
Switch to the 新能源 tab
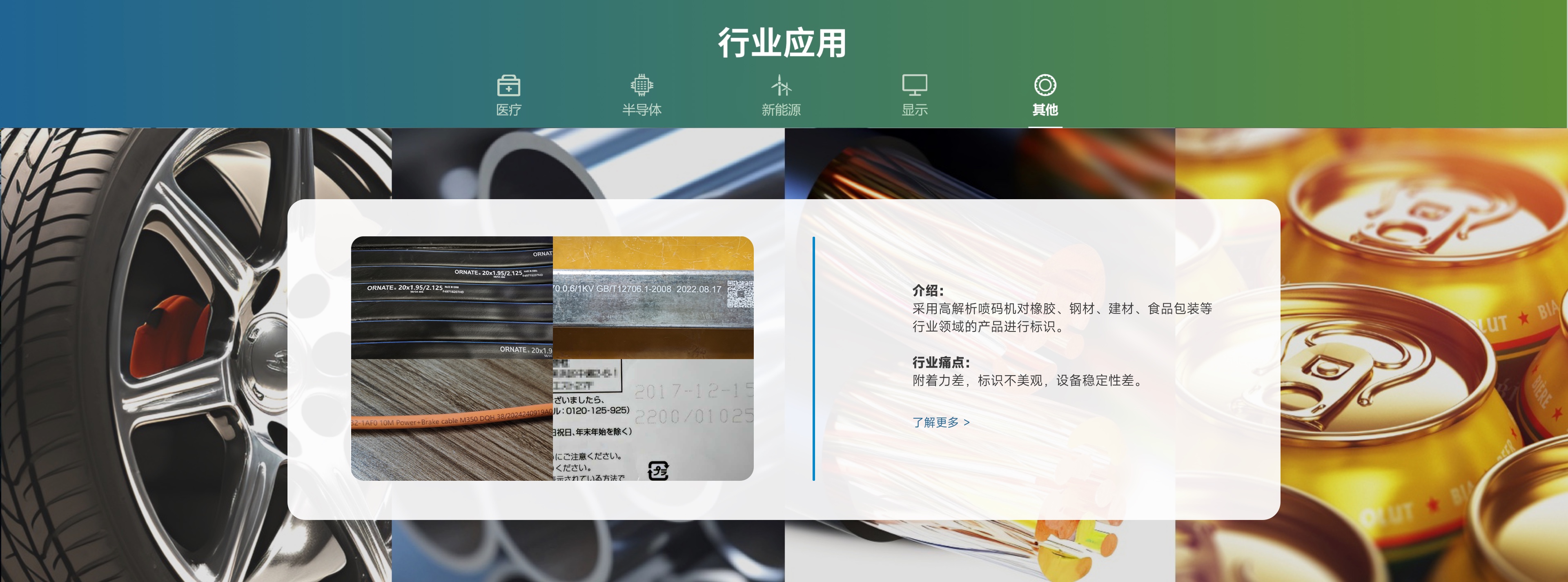781,109
